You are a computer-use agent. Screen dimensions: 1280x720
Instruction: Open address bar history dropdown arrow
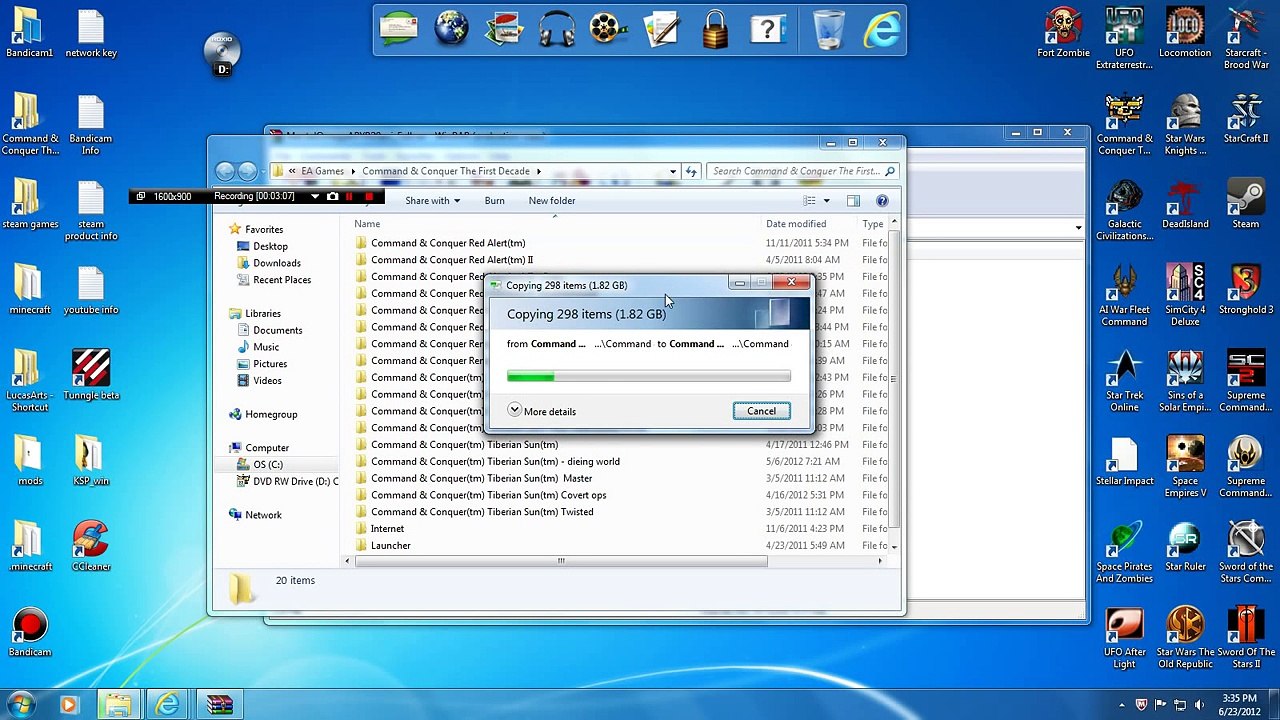[672, 171]
